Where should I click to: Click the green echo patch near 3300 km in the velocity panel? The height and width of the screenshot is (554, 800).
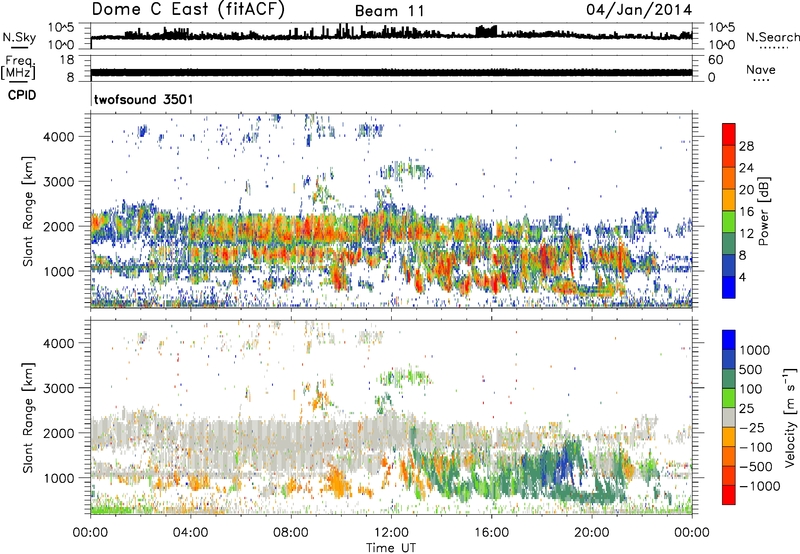[x=405, y=378]
